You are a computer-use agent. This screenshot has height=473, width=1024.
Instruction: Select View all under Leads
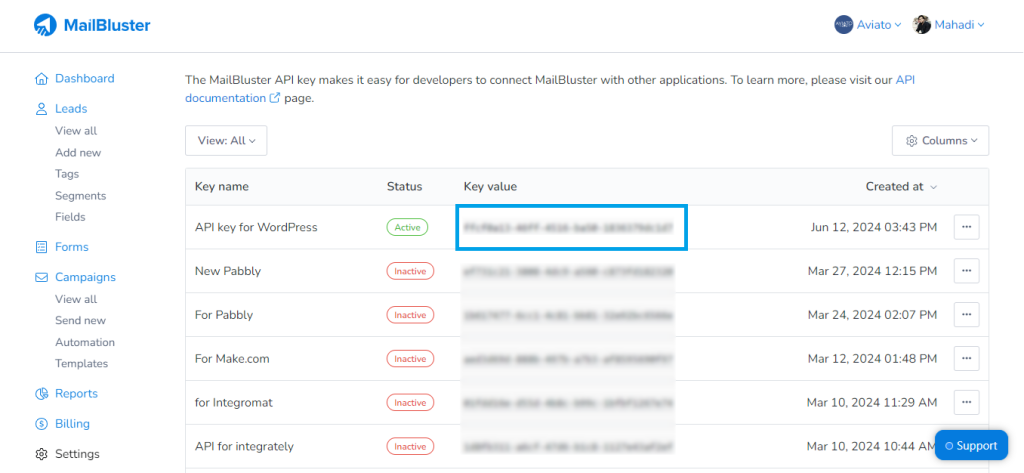pos(76,131)
